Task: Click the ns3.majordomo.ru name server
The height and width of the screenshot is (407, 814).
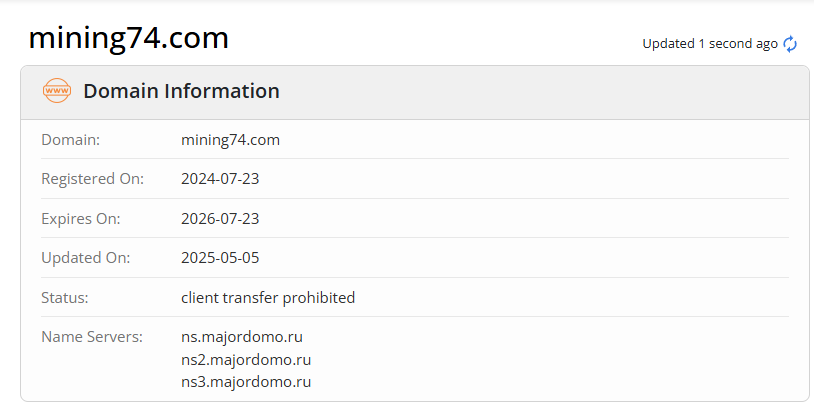Action: (x=246, y=382)
